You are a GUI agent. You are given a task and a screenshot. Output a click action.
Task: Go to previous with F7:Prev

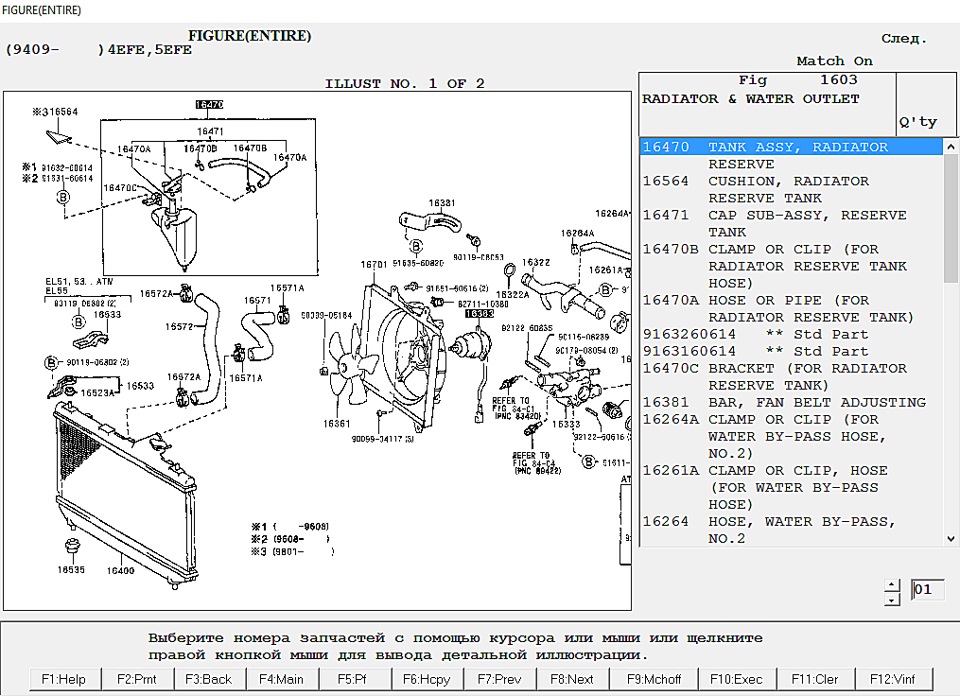click(x=500, y=679)
